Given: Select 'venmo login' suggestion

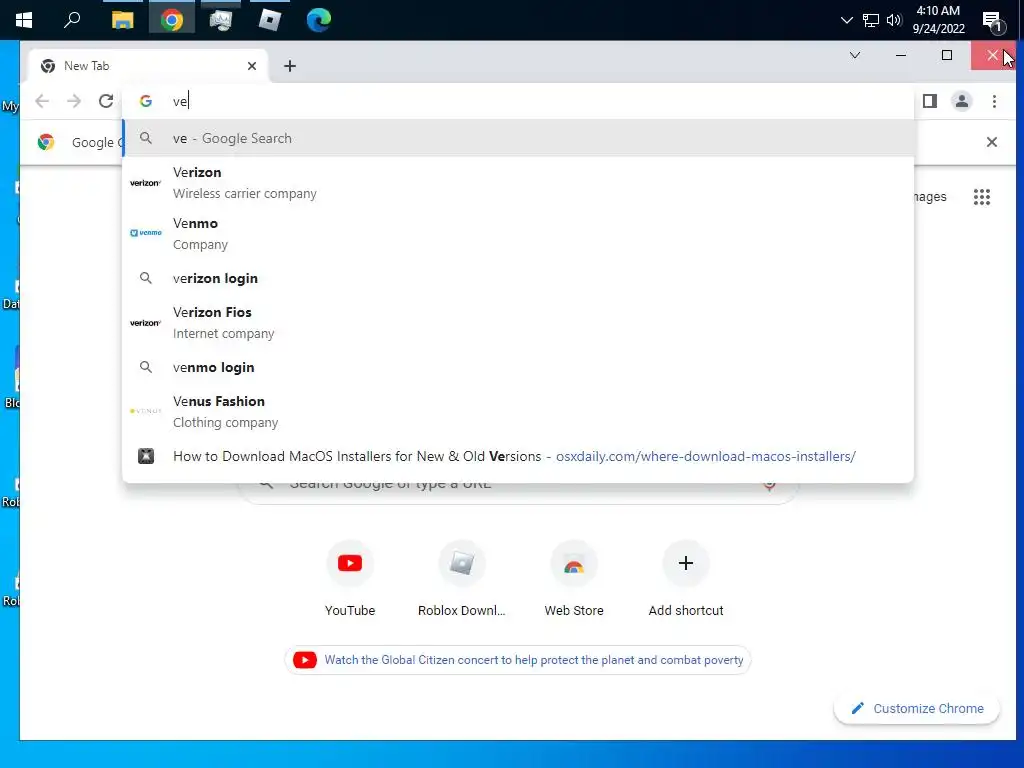Looking at the screenshot, I should pos(519,367).
